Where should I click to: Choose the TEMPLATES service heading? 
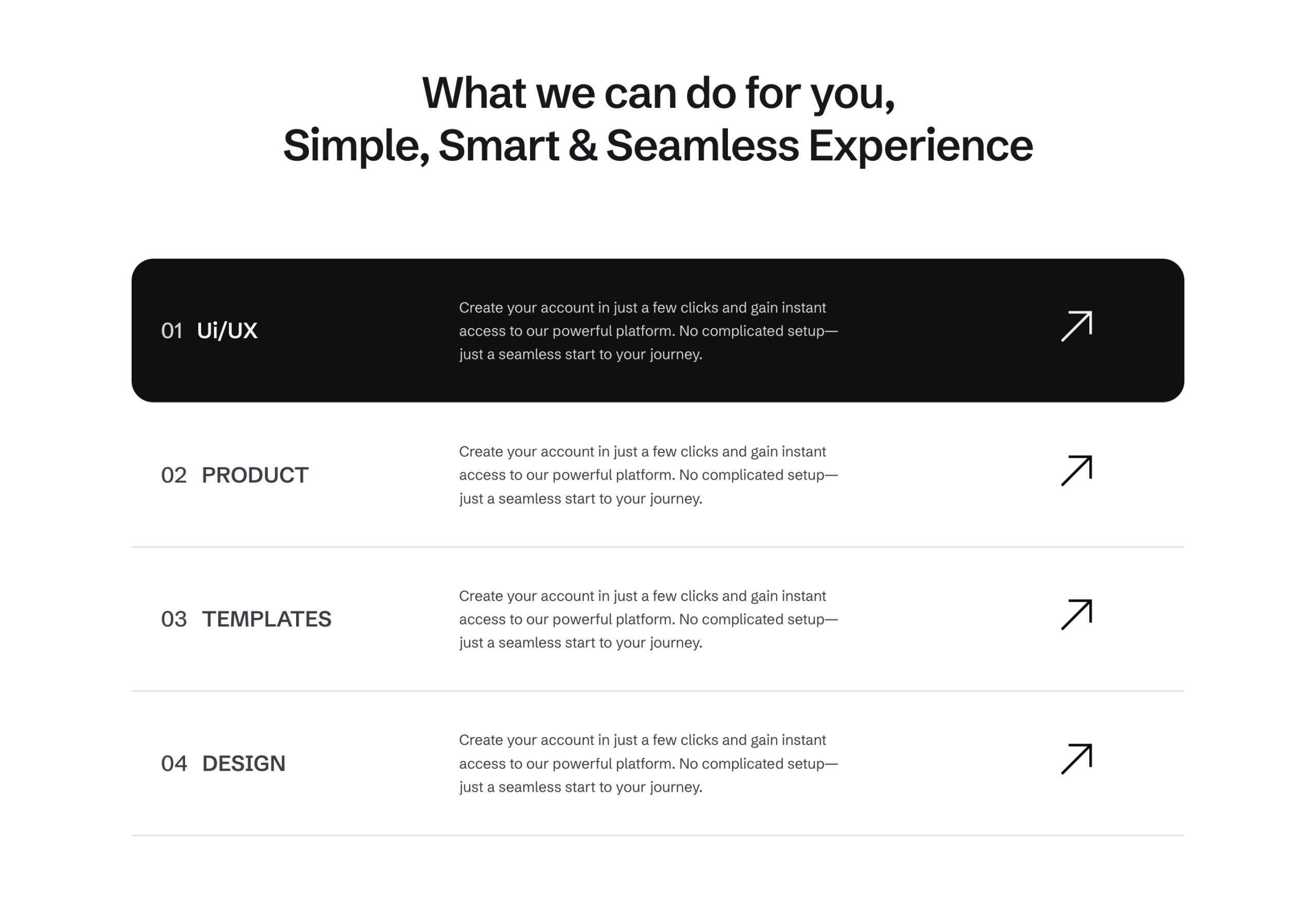266,619
